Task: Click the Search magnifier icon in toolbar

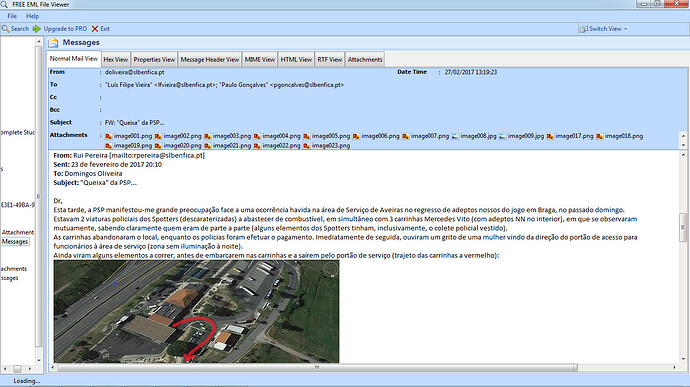Action: [x=5, y=29]
